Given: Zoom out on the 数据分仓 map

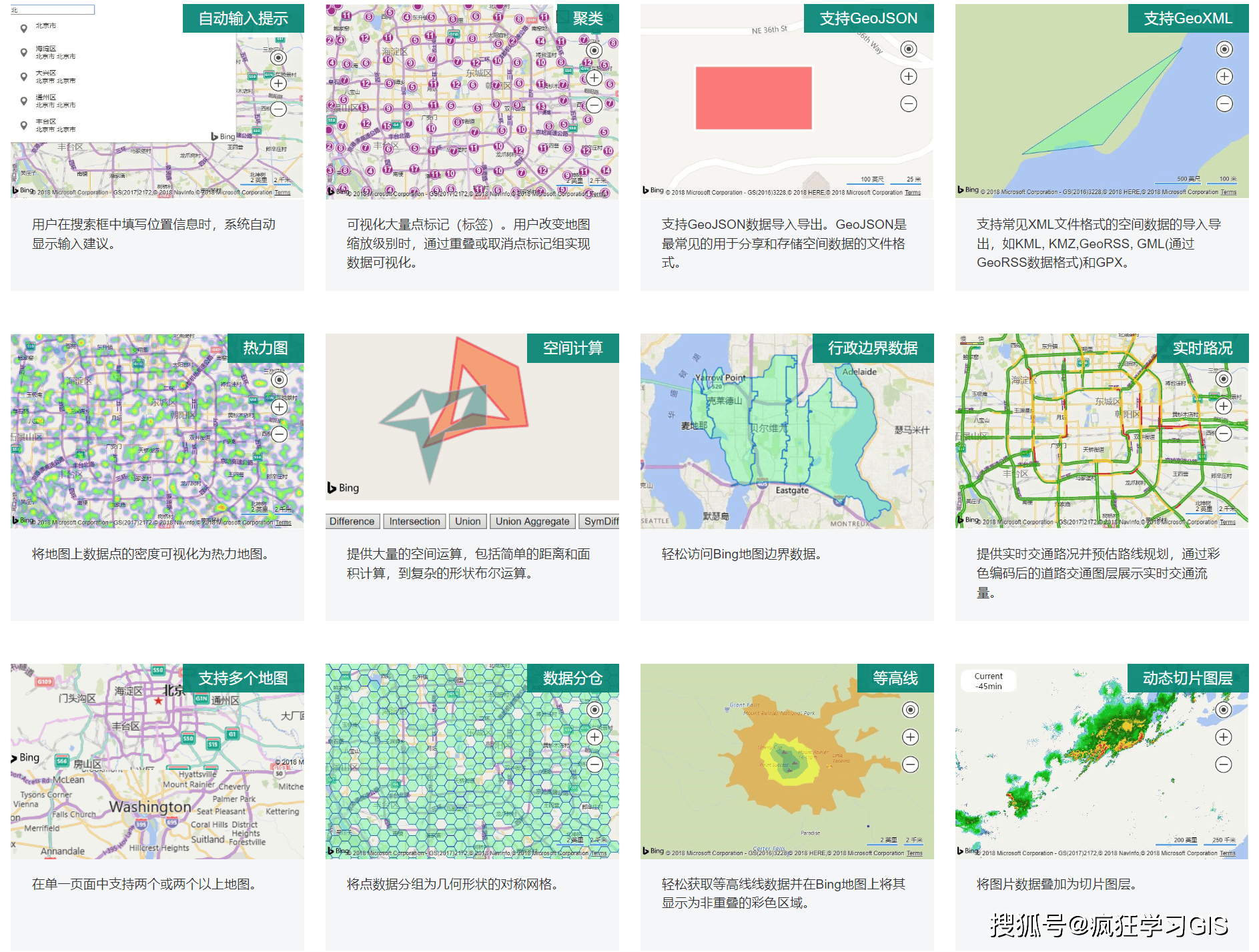Looking at the screenshot, I should coord(594,764).
